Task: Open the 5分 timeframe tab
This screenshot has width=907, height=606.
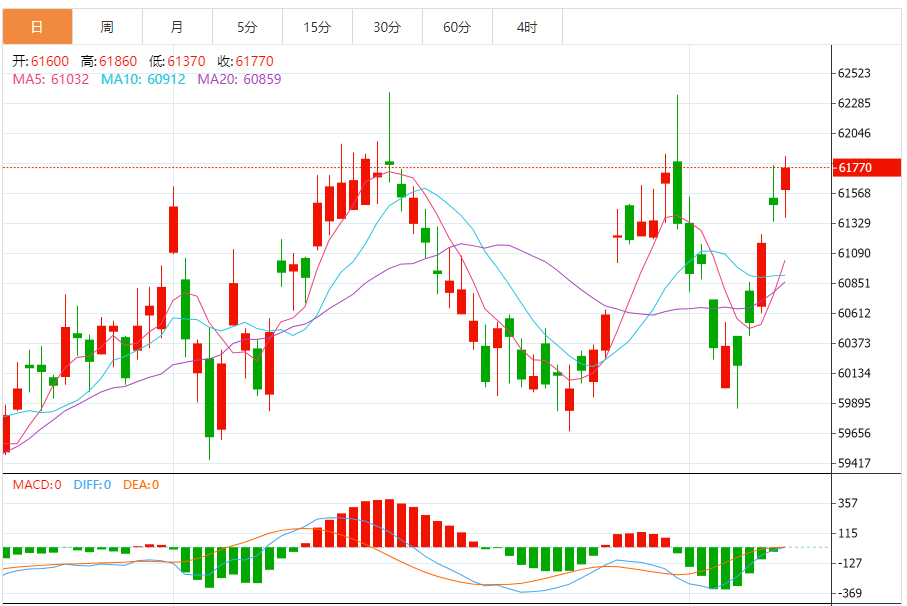Action: [x=247, y=27]
